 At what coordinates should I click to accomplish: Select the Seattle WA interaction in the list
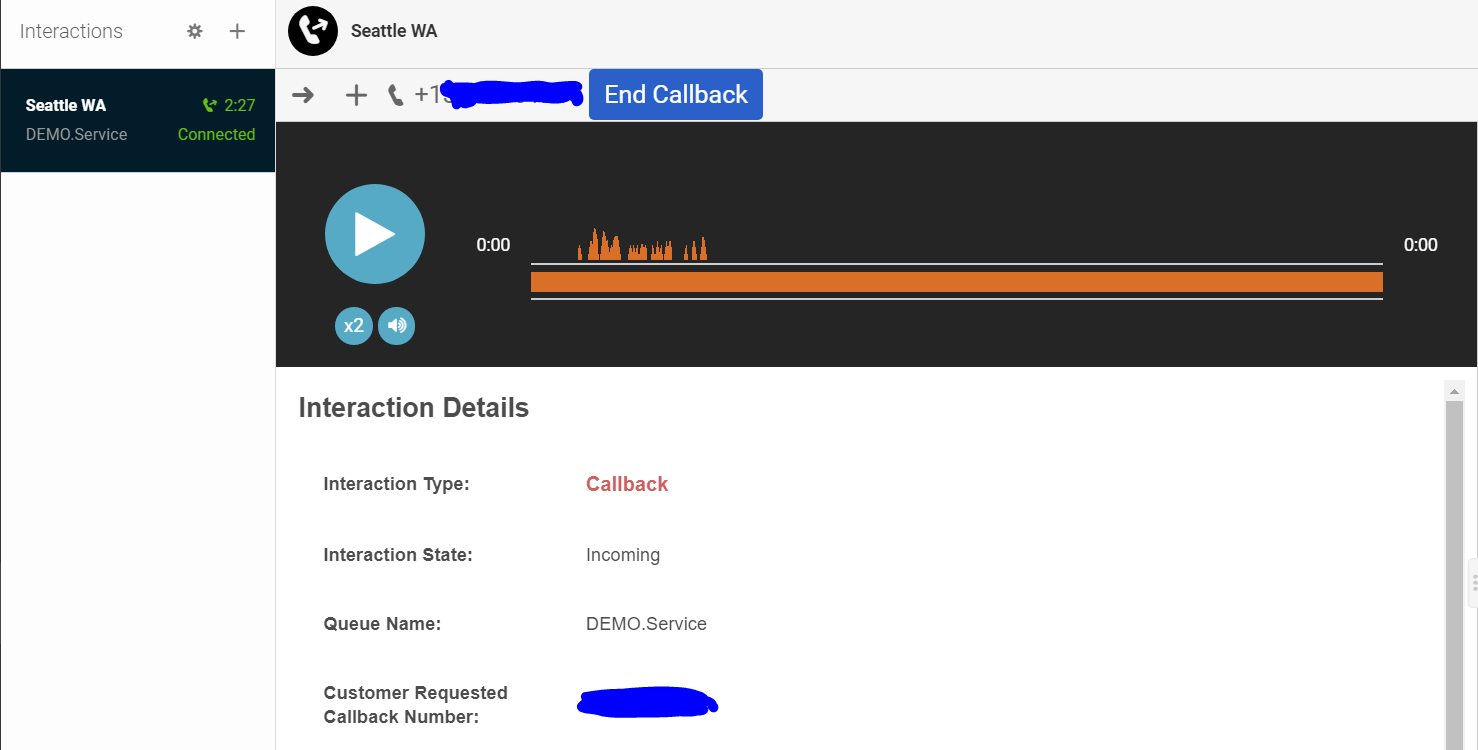pos(137,120)
